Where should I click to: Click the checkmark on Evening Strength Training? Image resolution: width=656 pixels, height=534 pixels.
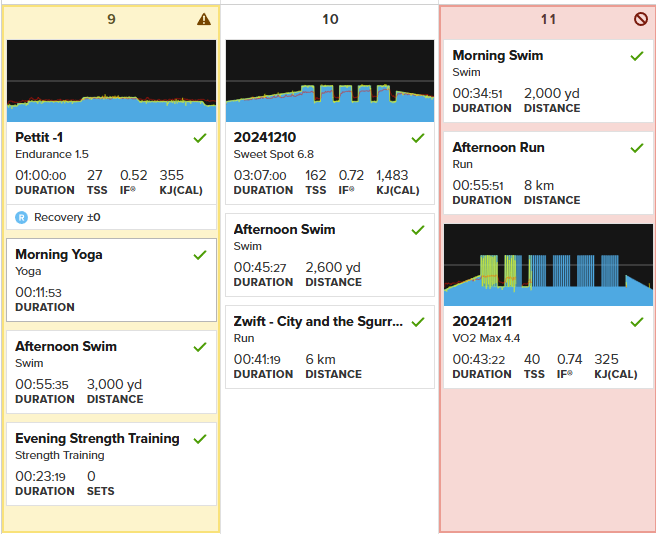(x=200, y=439)
